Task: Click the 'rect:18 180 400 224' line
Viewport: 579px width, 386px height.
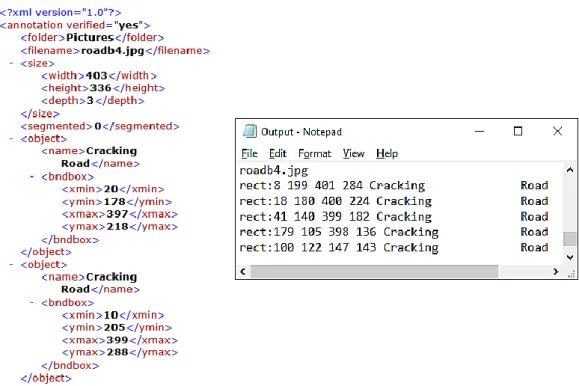Action: pos(394,201)
